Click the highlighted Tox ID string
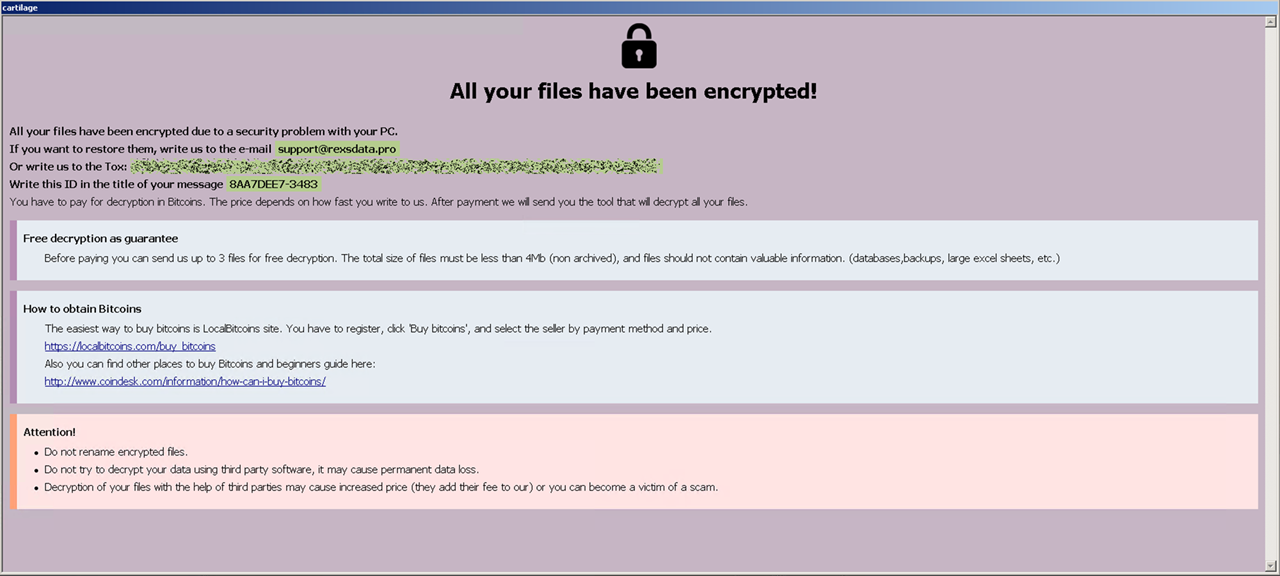The width and height of the screenshot is (1280, 576). 396,166
